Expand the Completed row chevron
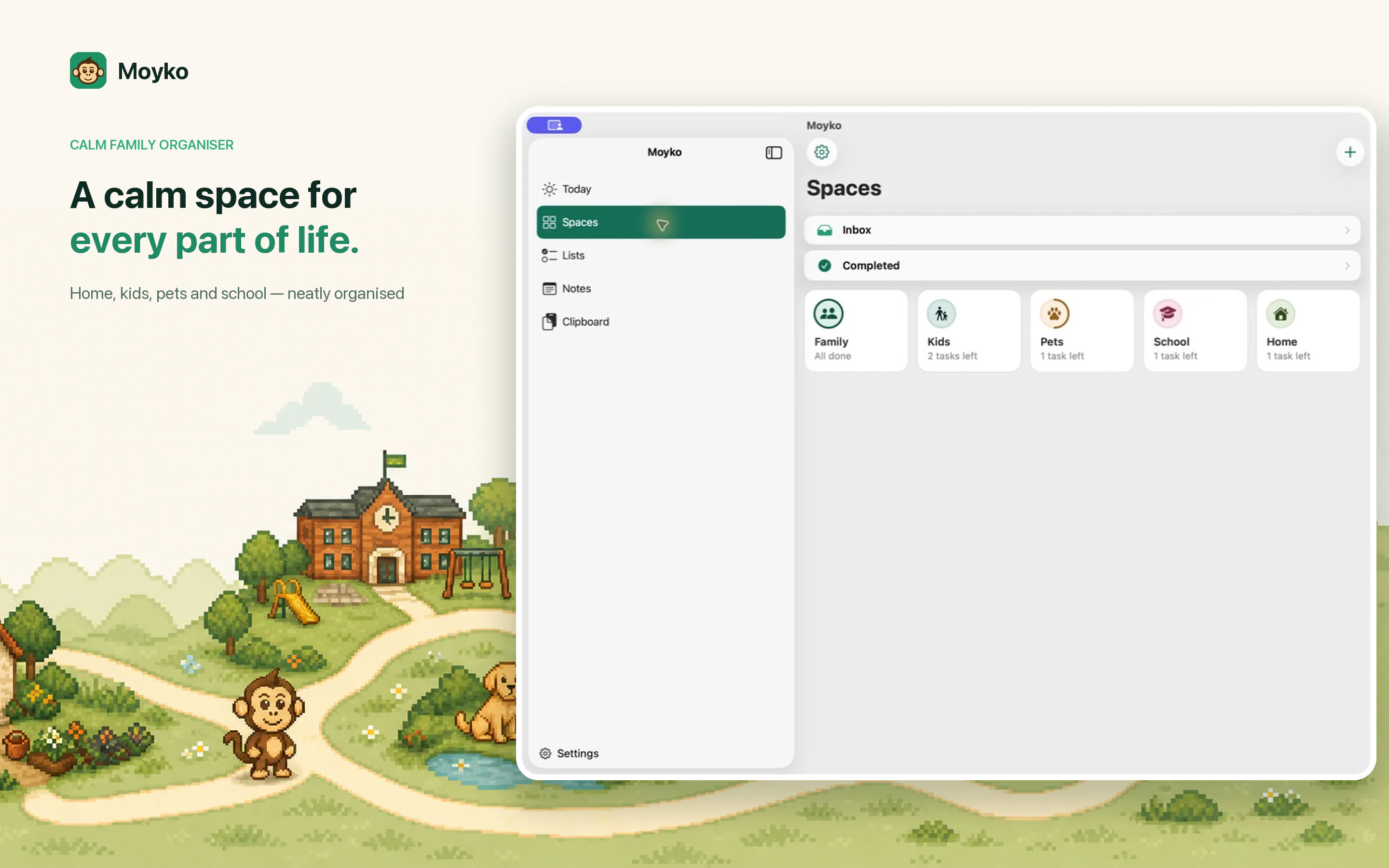This screenshot has height=868, width=1389. [1347, 266]
